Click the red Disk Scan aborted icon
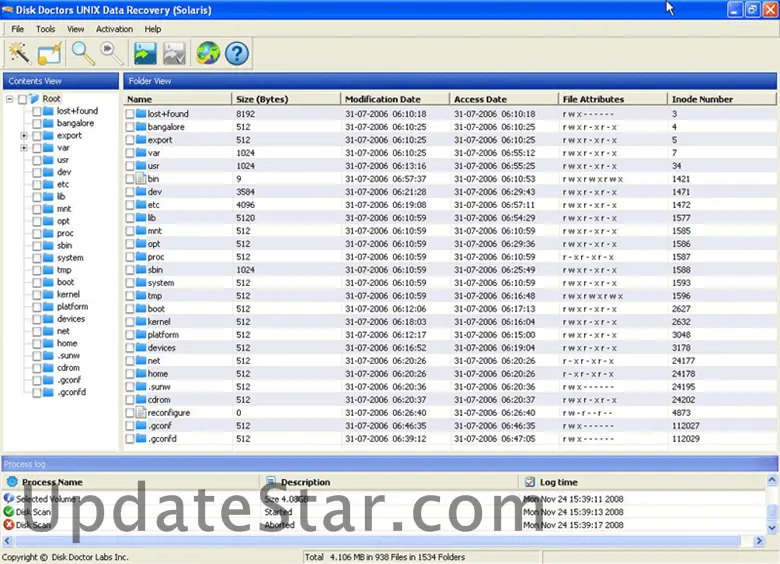The height and width of the screenshot is (564, 780). (x=8, y=524)
